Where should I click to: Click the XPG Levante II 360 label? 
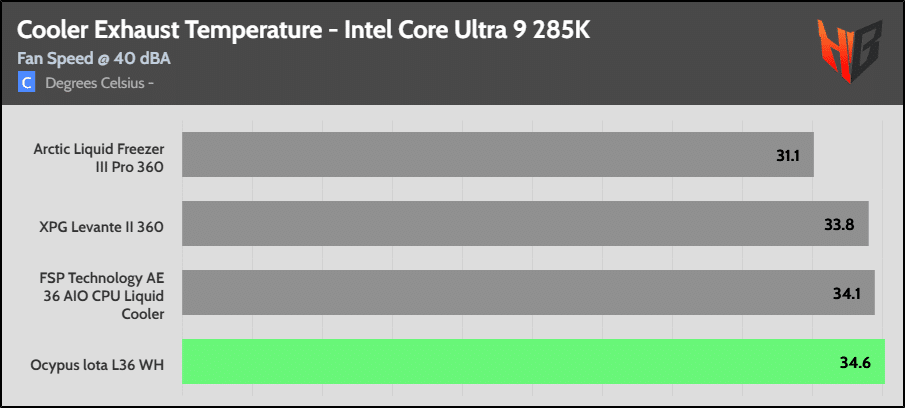point(102,227)
